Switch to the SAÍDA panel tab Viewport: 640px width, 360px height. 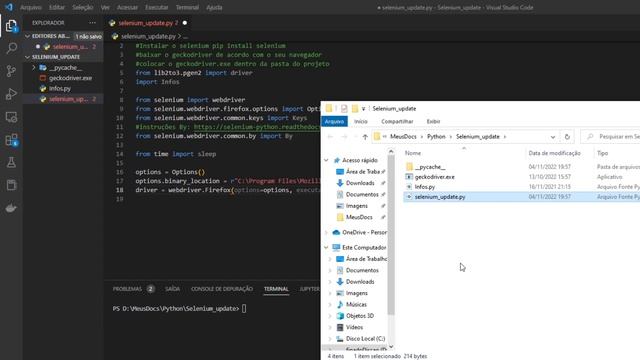pyautogui.click(x=173, y=289)
